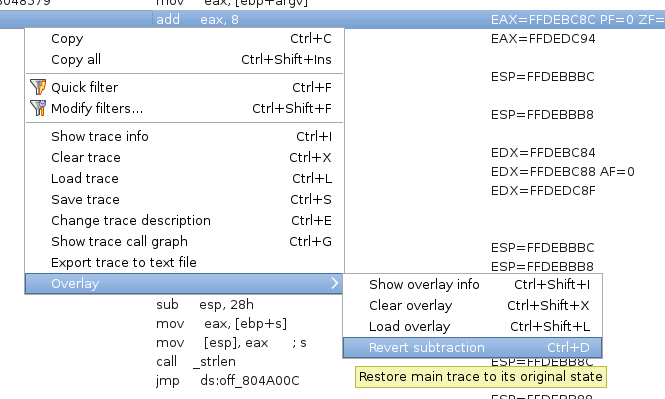Viewport: 665px width, 399px height.
Task: Select the 'add eax, 8' trace row
Action: coord(332,20)
